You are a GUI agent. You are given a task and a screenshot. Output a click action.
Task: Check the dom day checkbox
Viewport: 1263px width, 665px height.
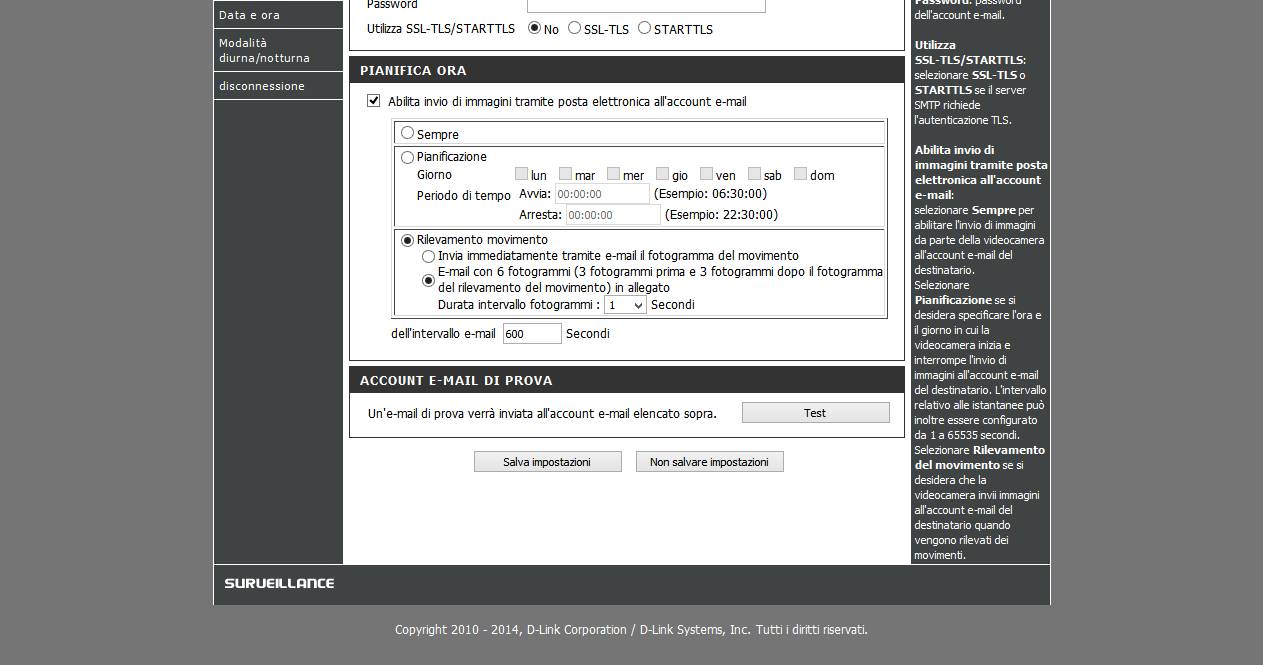click(800, 174)
